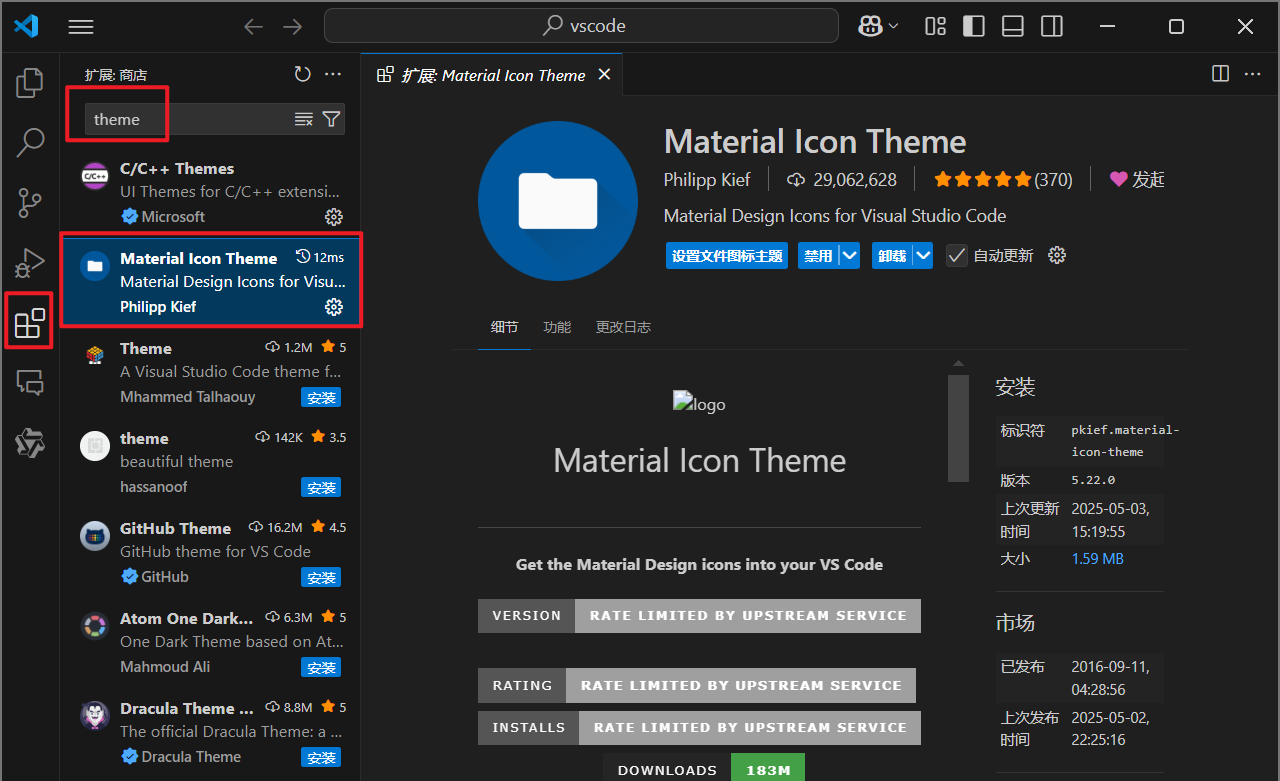
Task: Select Material Icon Theme in the list
Action: pos(211,282)
